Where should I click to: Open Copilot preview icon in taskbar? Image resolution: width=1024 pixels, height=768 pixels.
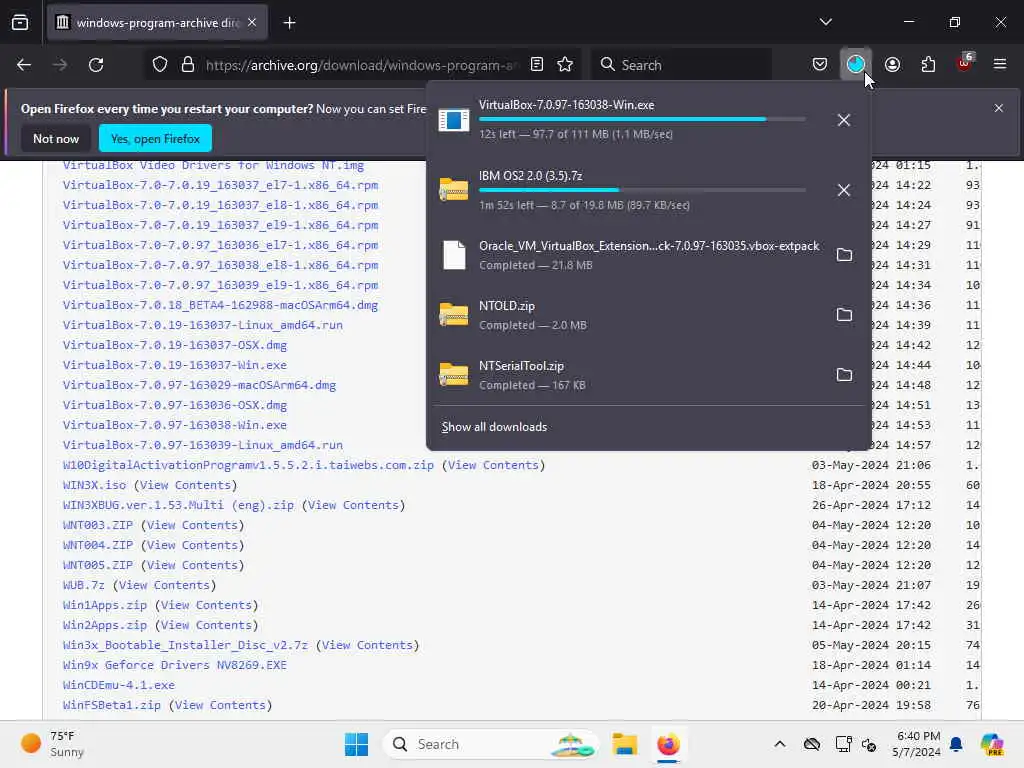click(x=992, y=744)
